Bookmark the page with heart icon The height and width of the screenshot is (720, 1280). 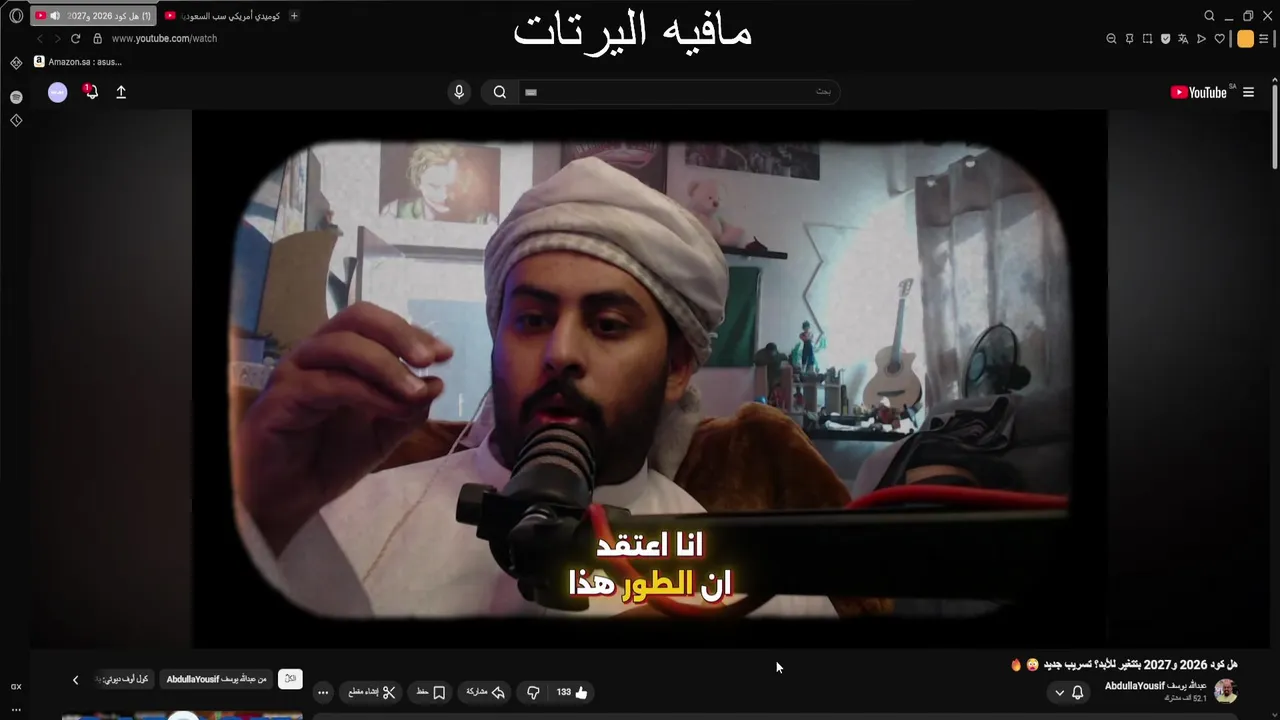click(1219, 38)
